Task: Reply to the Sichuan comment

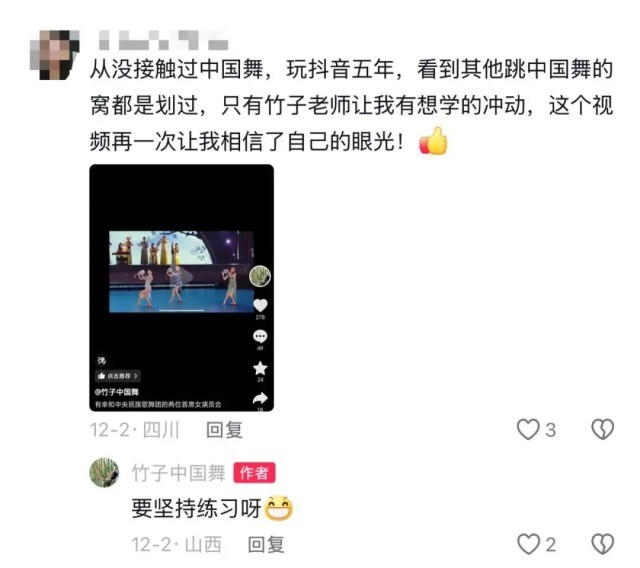Action: (x=224, y=430)
